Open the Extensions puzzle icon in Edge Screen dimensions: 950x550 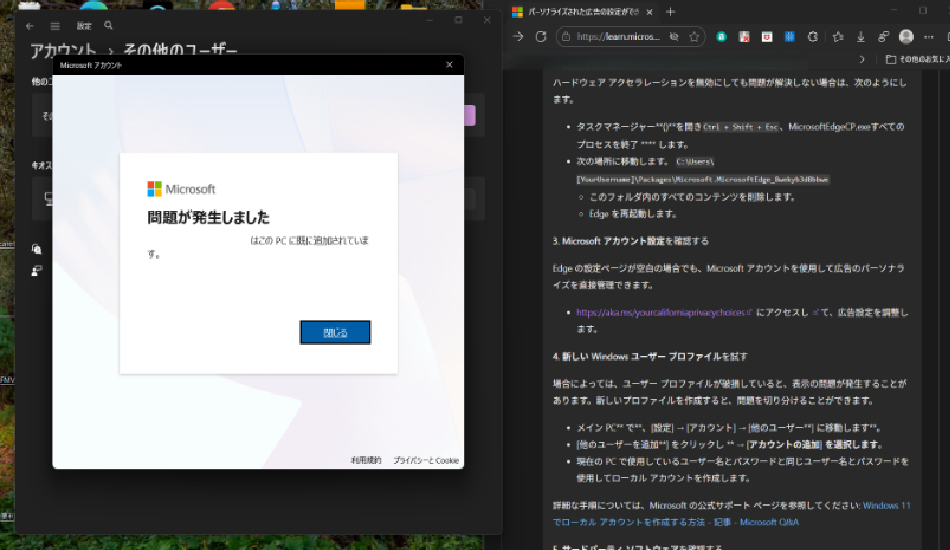pyautogui.click(x=813, y=37)
